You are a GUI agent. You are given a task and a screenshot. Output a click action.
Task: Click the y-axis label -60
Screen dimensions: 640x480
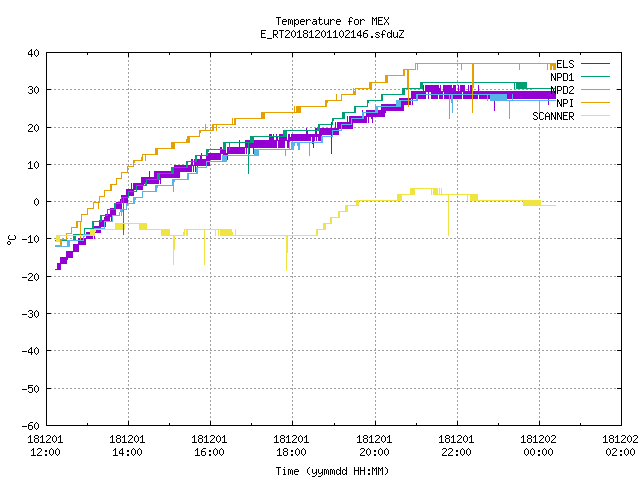point(31,426)
